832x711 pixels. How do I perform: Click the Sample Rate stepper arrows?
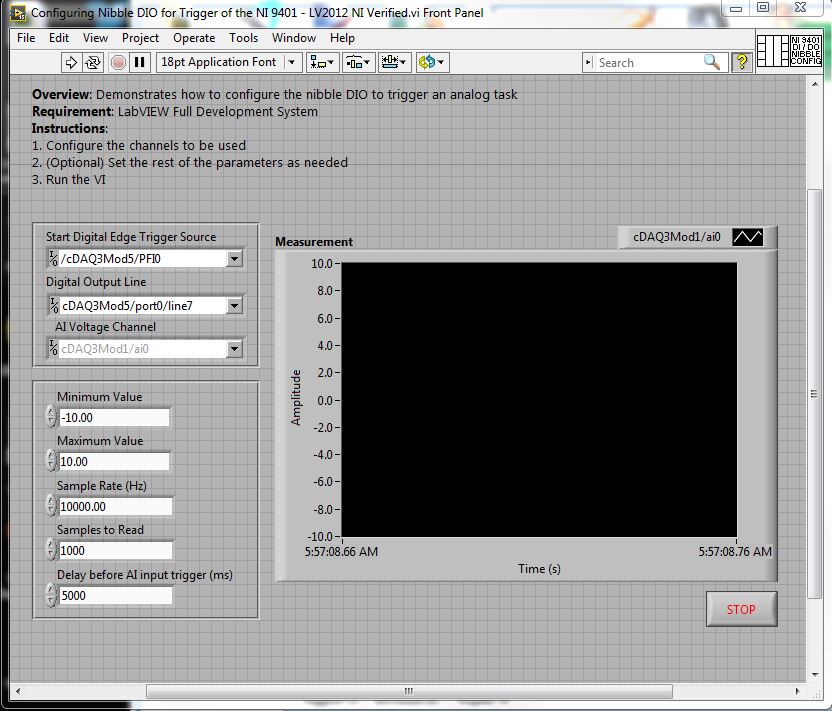[x=51, y=505]
